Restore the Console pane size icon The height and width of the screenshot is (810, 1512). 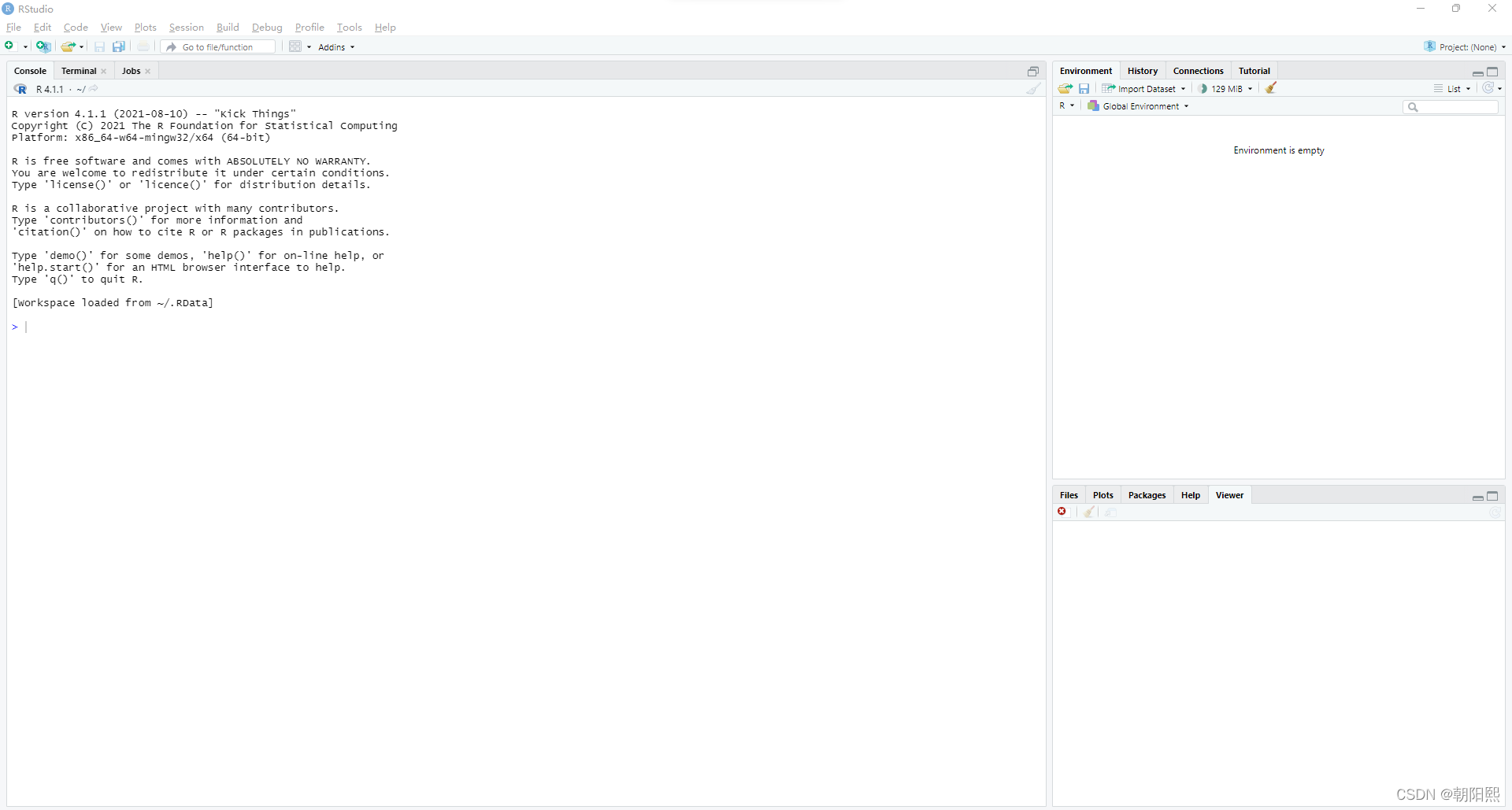[x=1033, y=72]
